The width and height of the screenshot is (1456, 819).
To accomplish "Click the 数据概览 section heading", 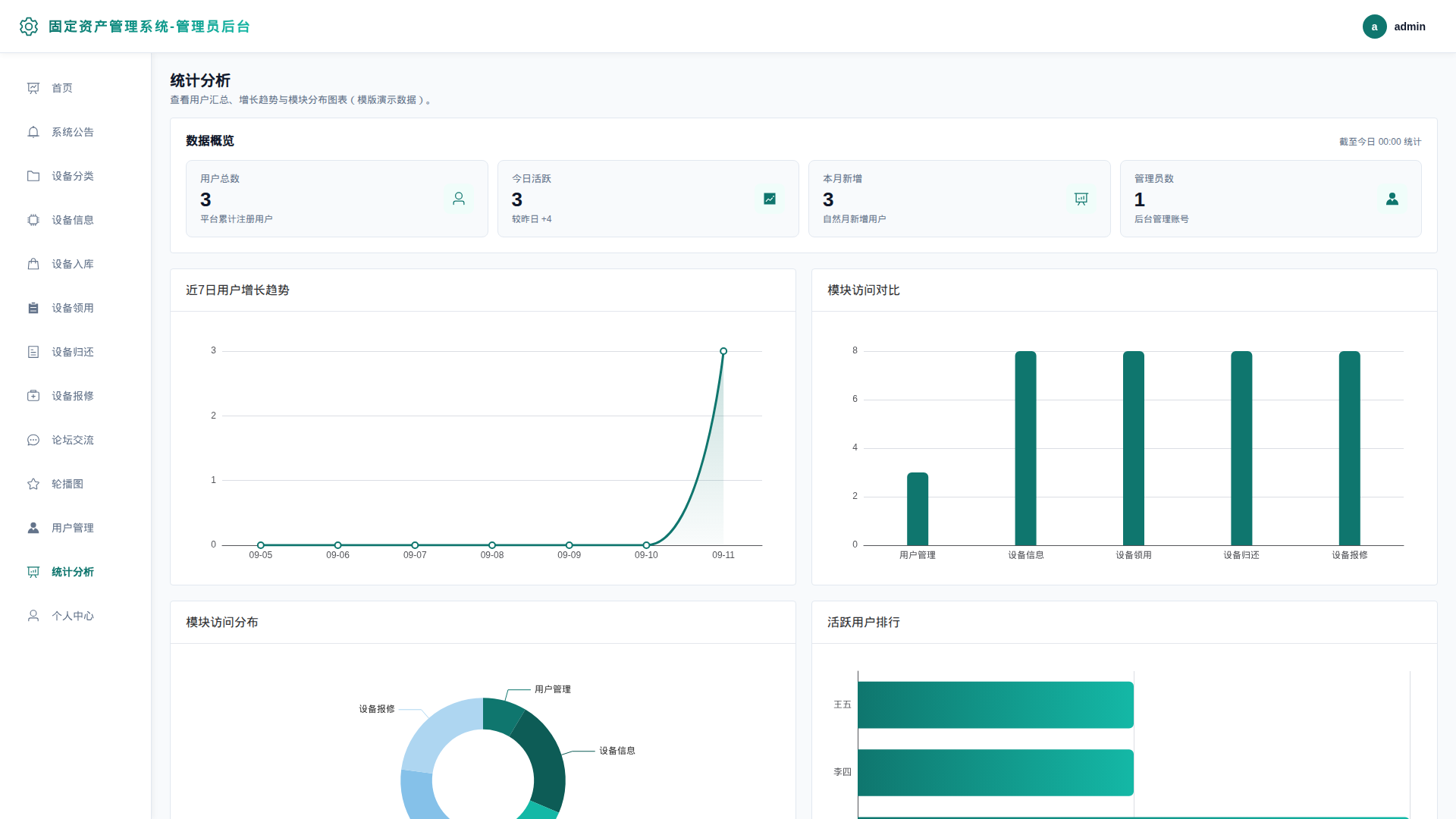I will [210, 141].
